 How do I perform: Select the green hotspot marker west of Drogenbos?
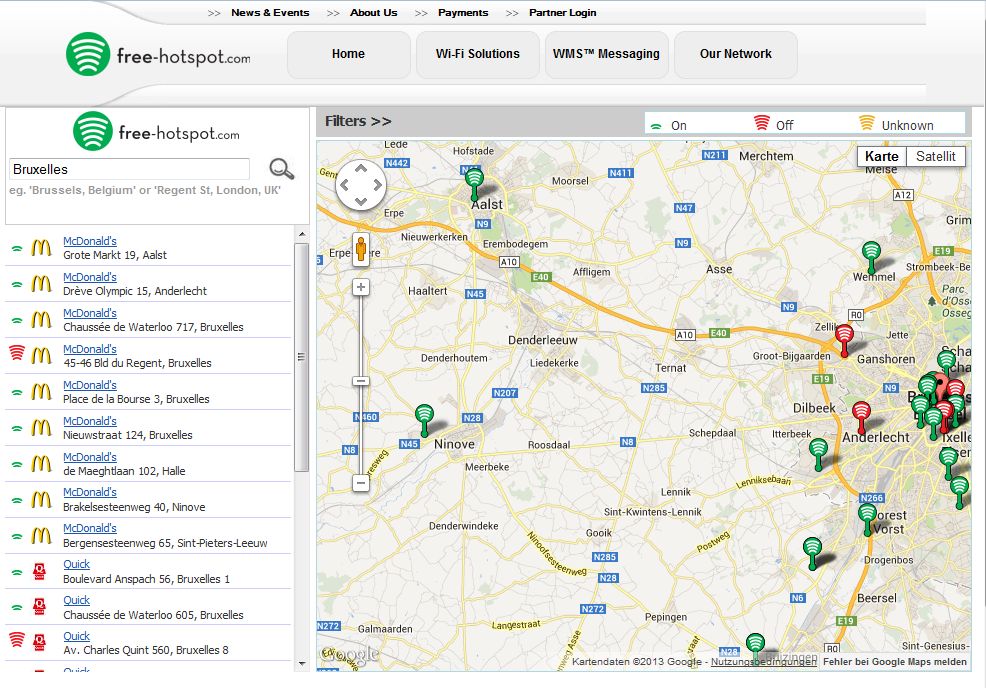pos(812,553)
